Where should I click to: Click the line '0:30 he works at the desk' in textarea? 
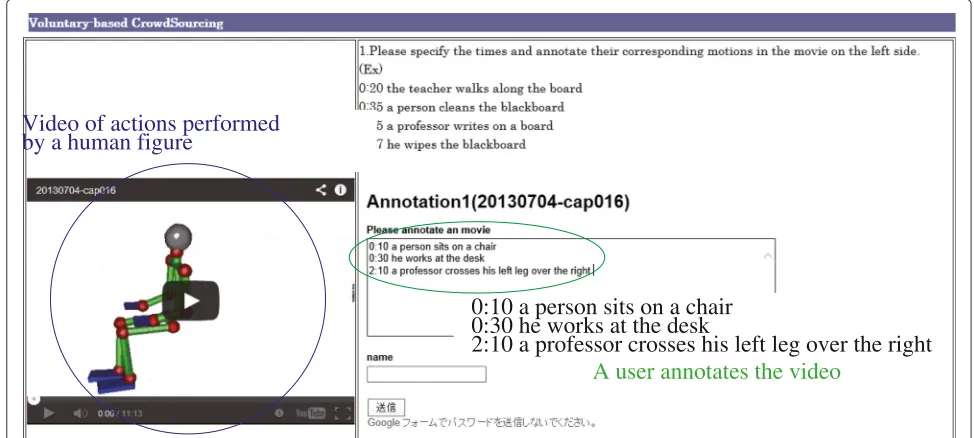tap(426, 258)
